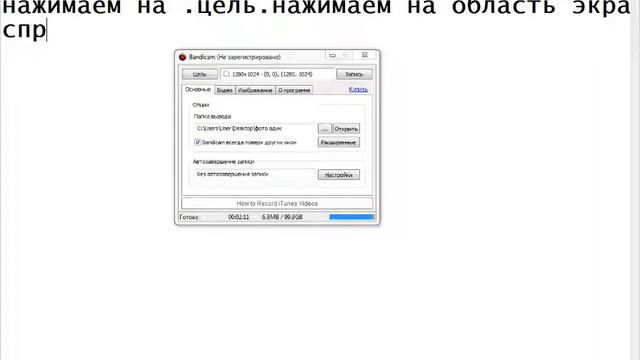Open the Изображение tab

255,90
